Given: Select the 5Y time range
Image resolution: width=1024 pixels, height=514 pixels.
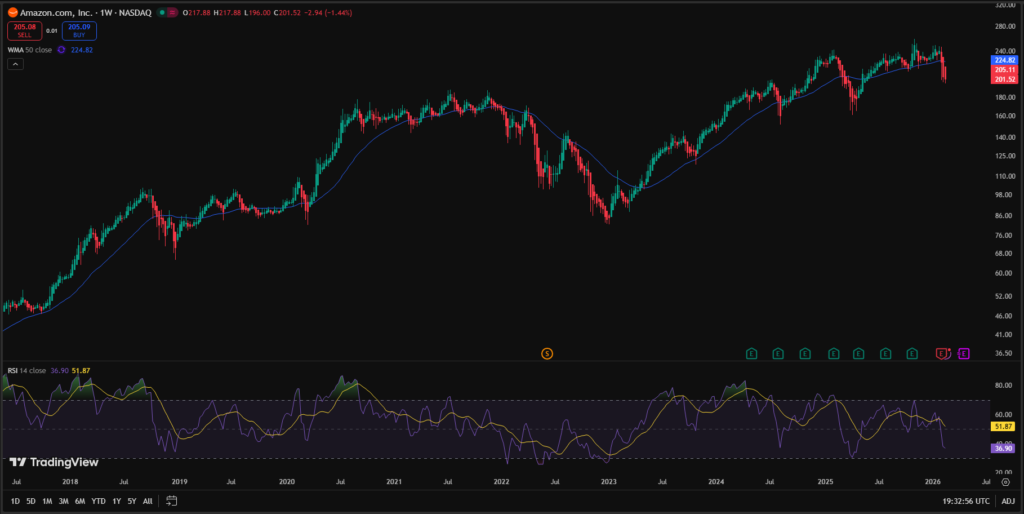Looking at the screenshot, I should tap(132, 501).
